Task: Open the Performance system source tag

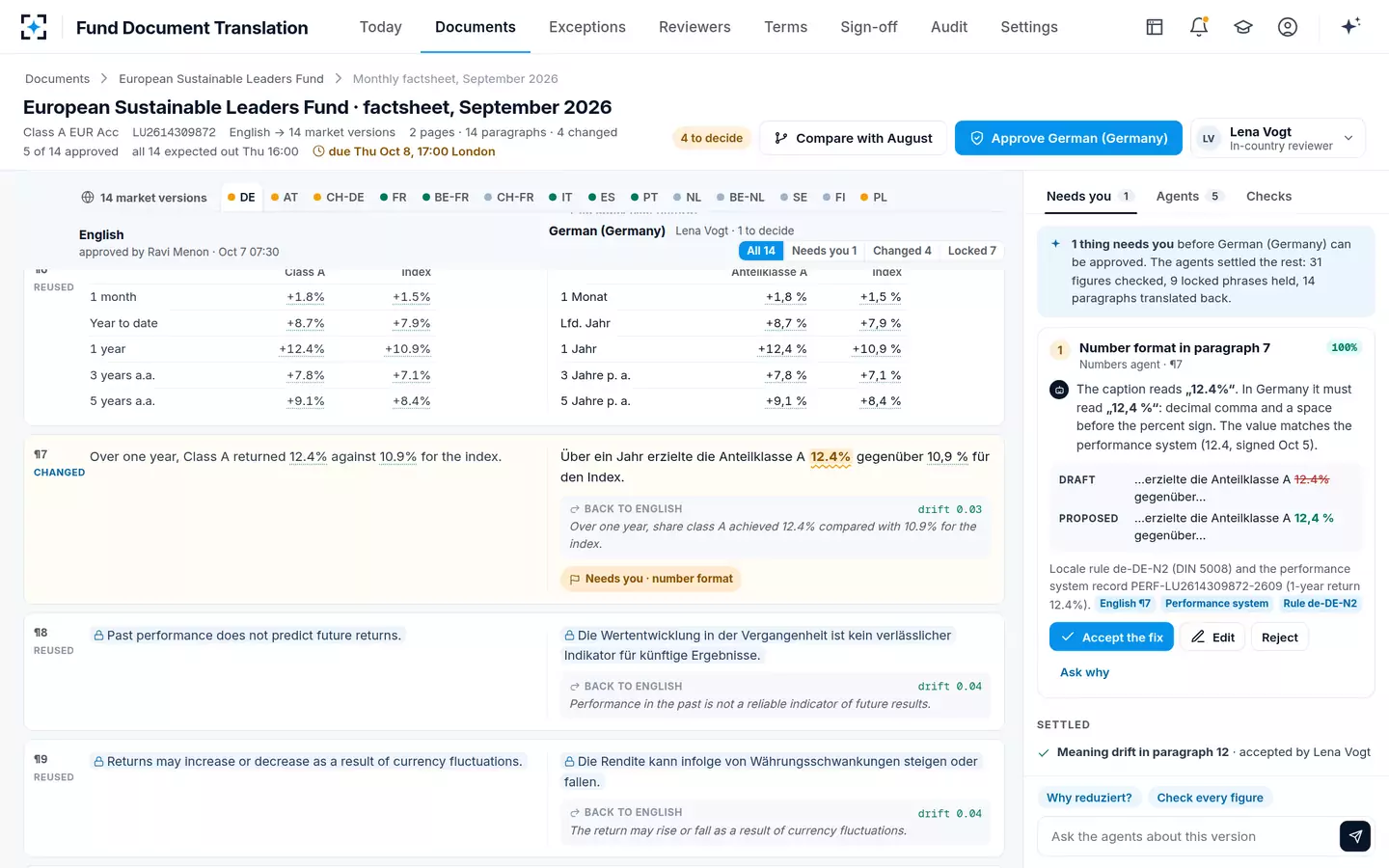Action: click(x=1217, y=604)
